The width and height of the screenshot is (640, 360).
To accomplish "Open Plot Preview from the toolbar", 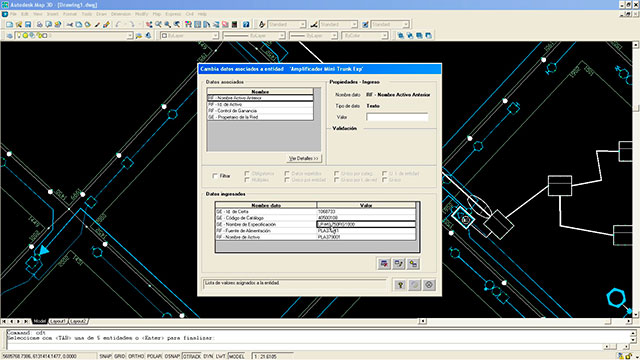I will click(x=48, y=24).
